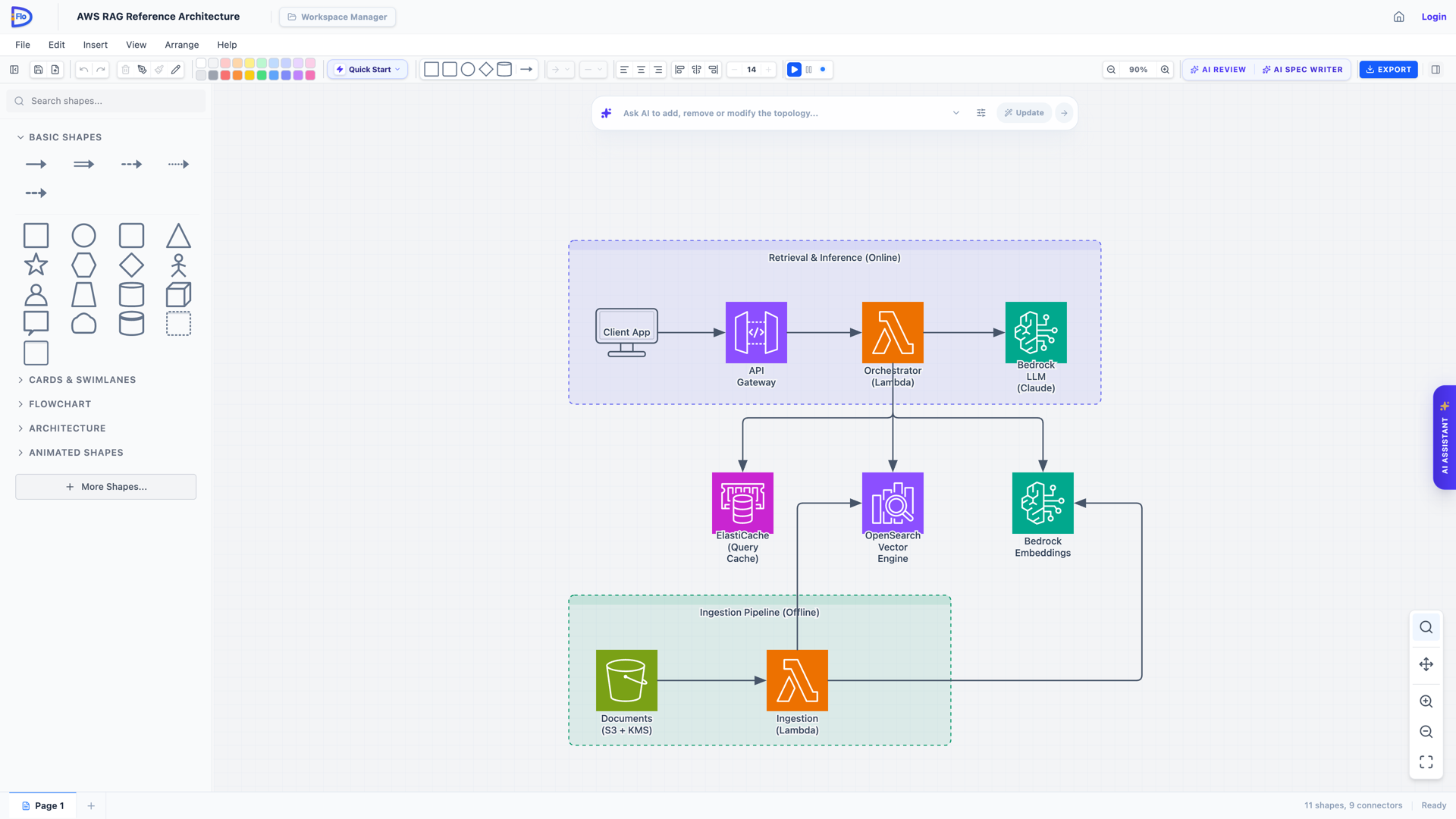Click the format painter brush icon
1456x819 pixels.
(159, 69)
